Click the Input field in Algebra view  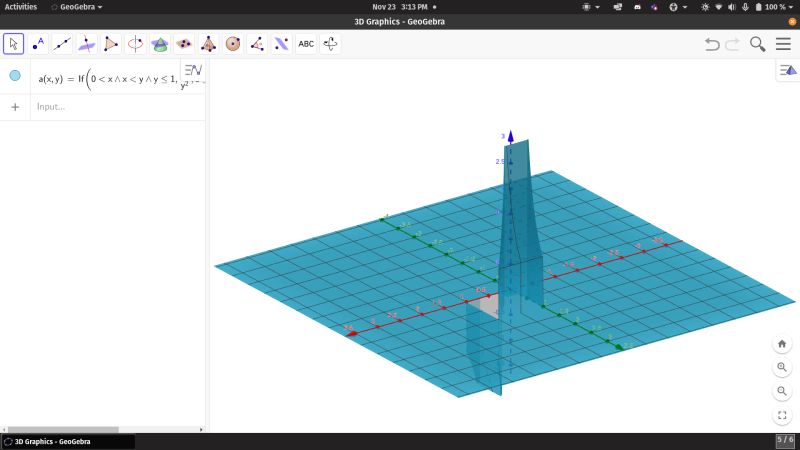[118, 107]
